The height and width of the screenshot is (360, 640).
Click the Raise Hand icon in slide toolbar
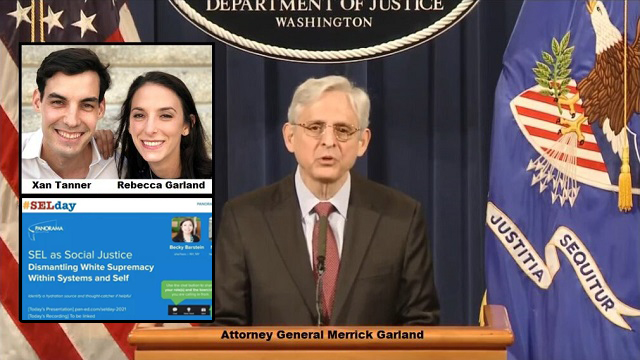click(x=189, y=310)
